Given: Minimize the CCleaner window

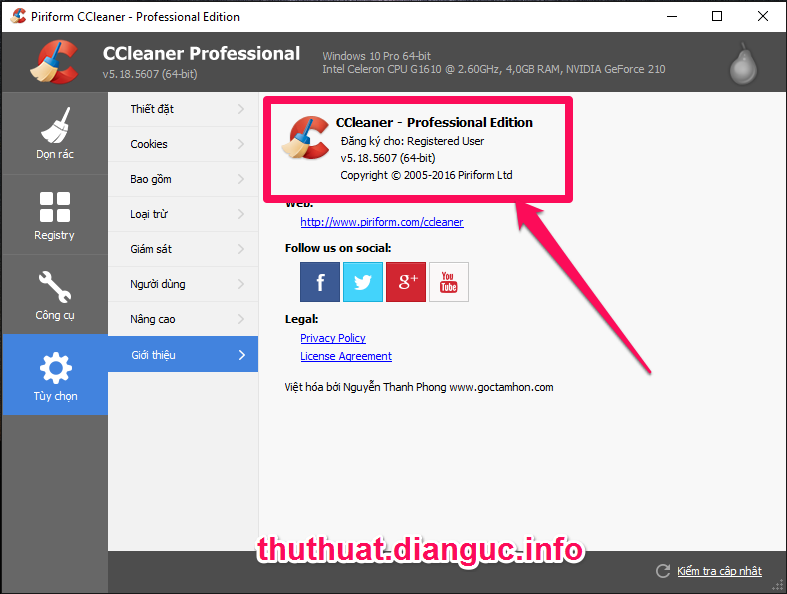Looking at the screenshot, I should point(672,16).
